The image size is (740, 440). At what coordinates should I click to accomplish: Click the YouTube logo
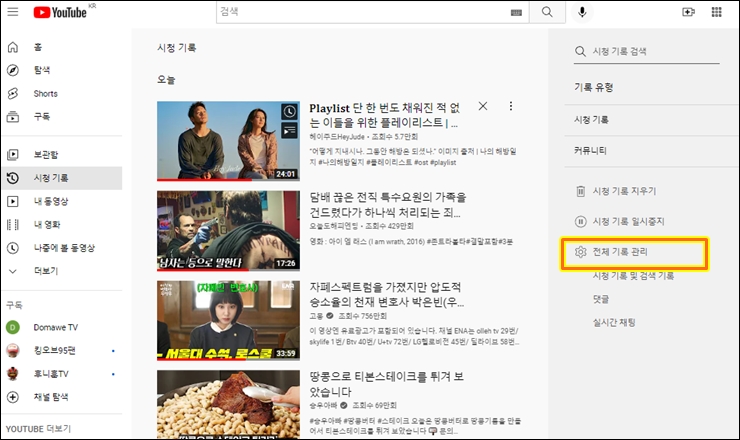click(x=60, y=12)
